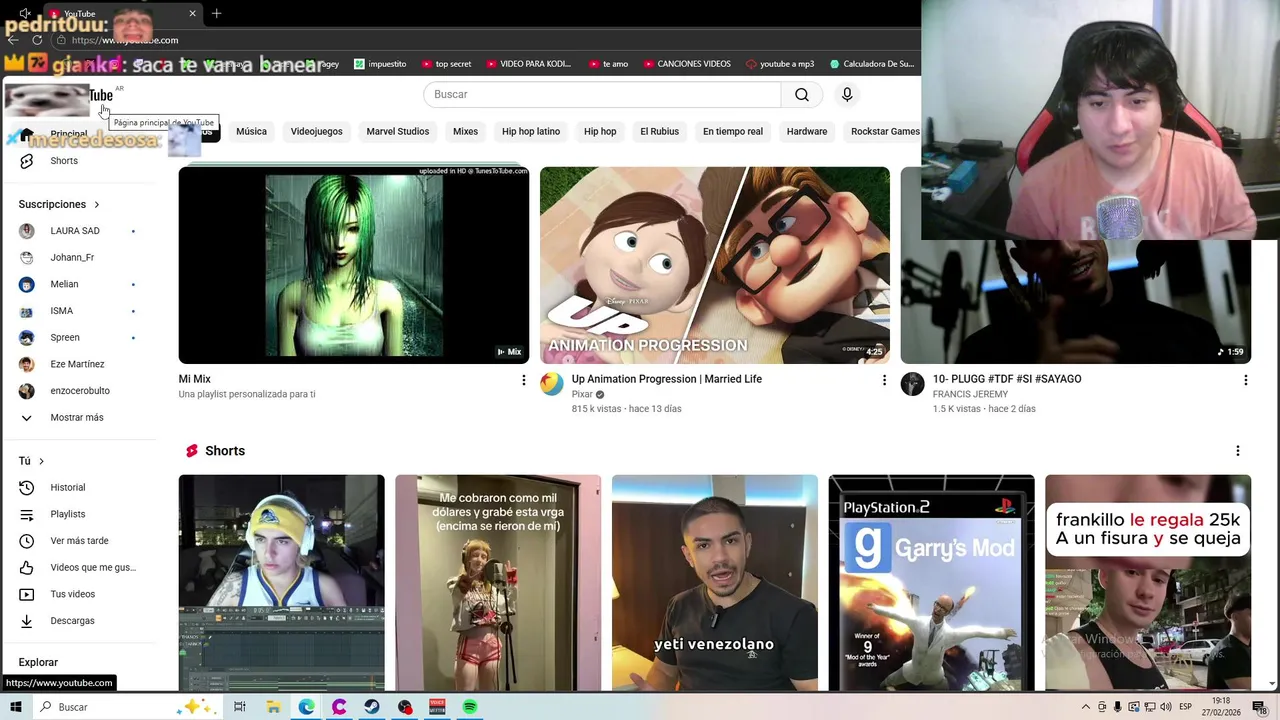Show hidden system tray icons
Screen dimensions: 1280x720
click(x=1086, y=707)
